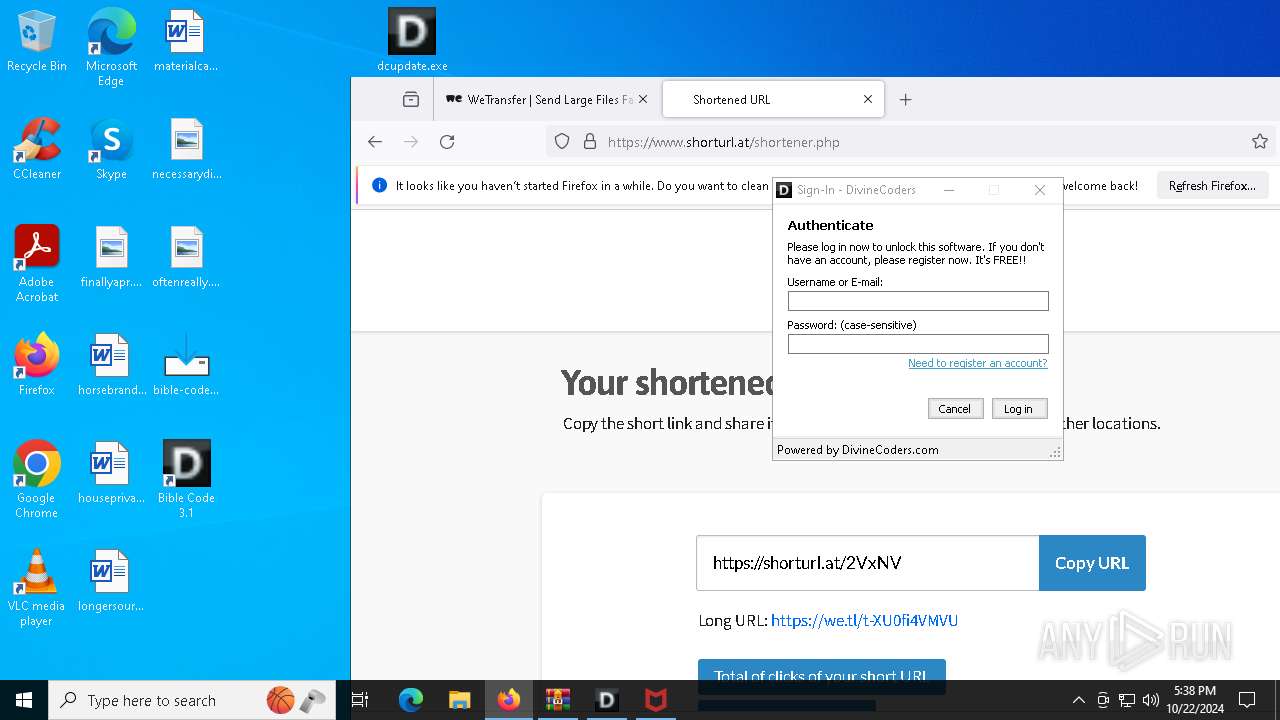Image resolution: width=1280 pixels, height=720 pixels.
Task: Open a new Firefox tab
Action: point(905,99)
